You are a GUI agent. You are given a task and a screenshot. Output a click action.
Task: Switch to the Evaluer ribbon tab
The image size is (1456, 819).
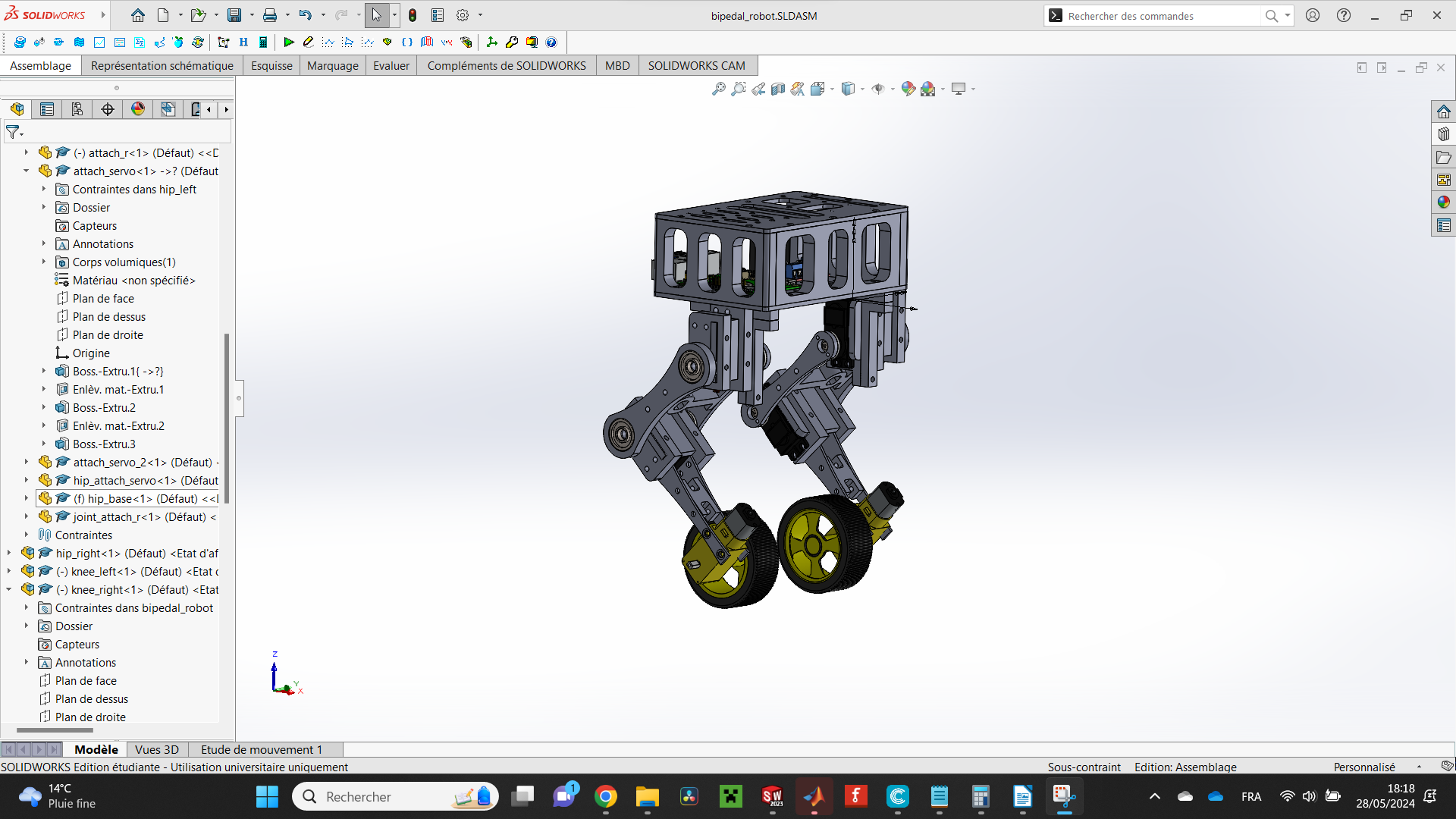pos(391,66)
